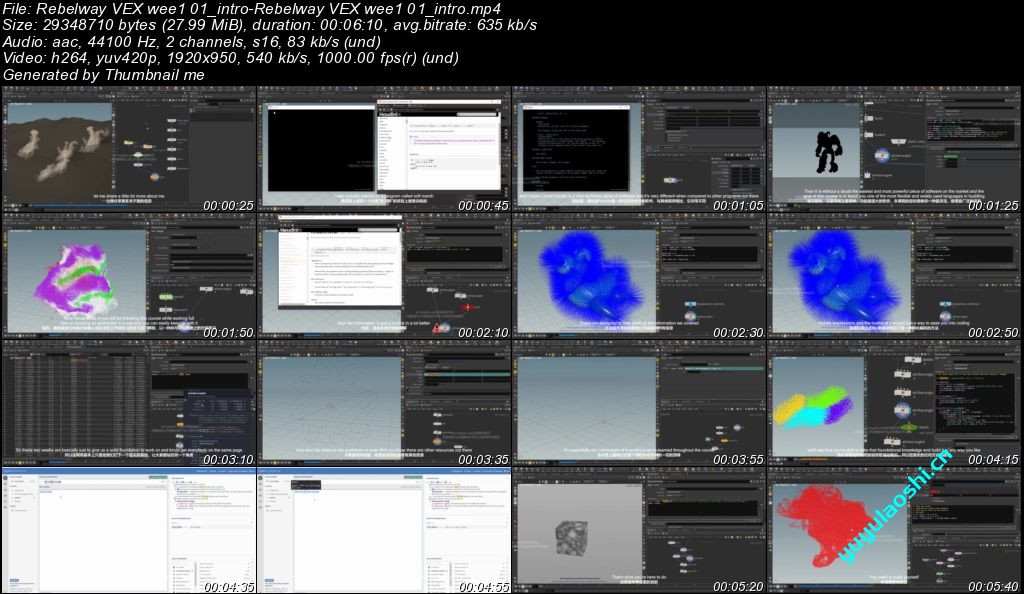This screenshot has height=594, width=1024.
Task: Open the robot silhouette frame at 00:01:25
Action: [x=894, y=149]
